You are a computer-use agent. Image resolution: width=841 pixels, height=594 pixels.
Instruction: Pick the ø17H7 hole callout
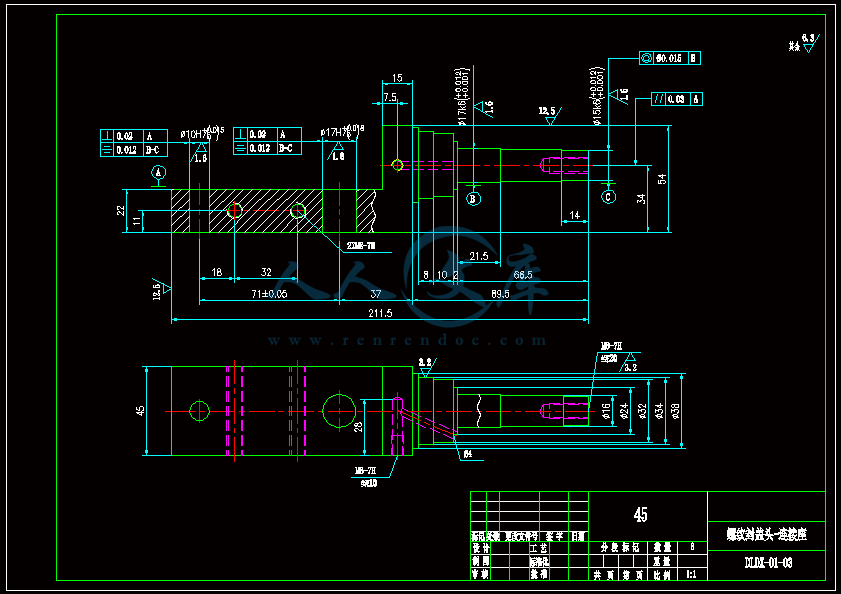[x=342, y=131]
